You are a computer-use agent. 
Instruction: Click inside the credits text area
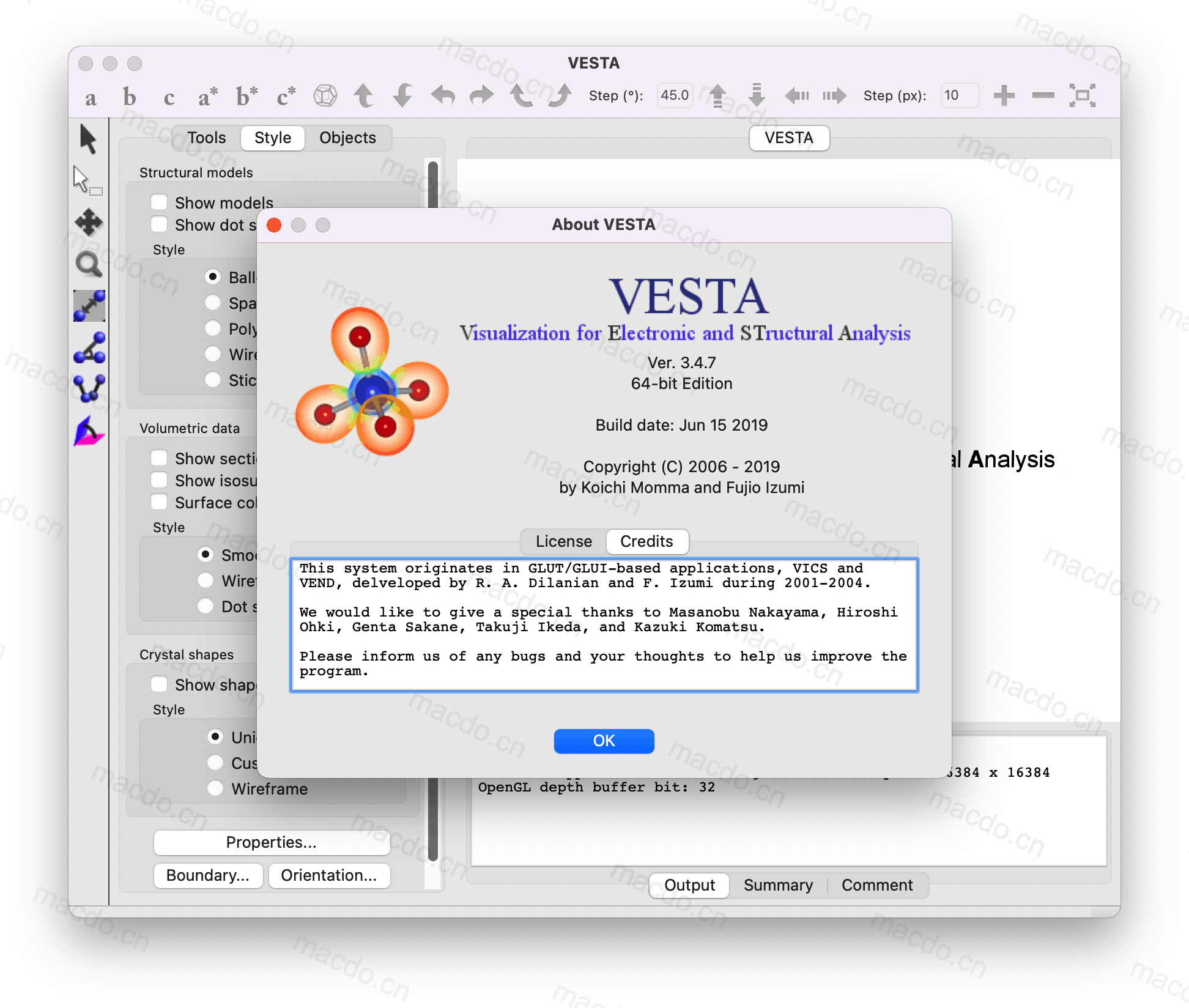point(604,624)
